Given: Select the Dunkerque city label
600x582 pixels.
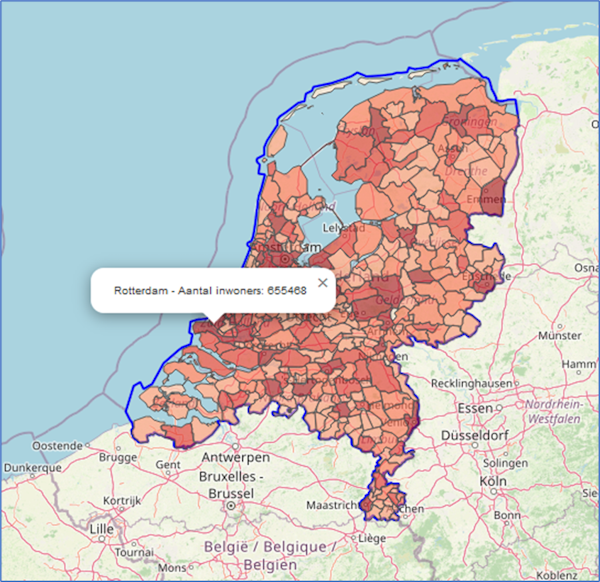Looking at the screenshot, I should coord(27,466).
